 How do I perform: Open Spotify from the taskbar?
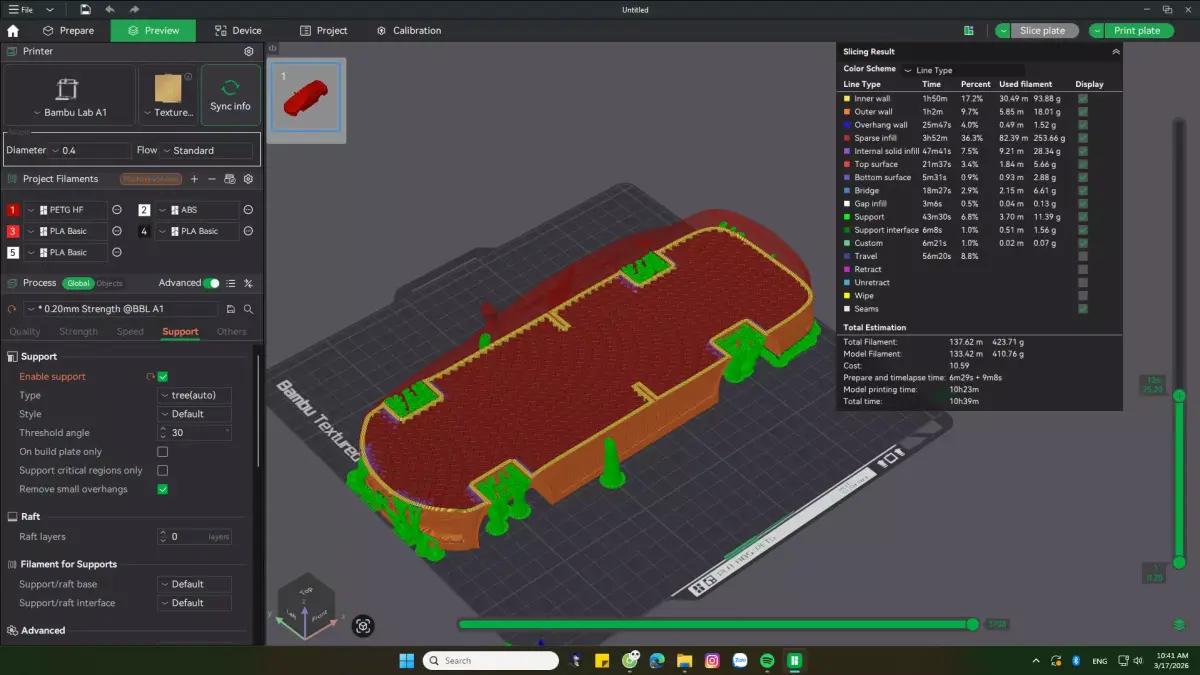point(767,660)
